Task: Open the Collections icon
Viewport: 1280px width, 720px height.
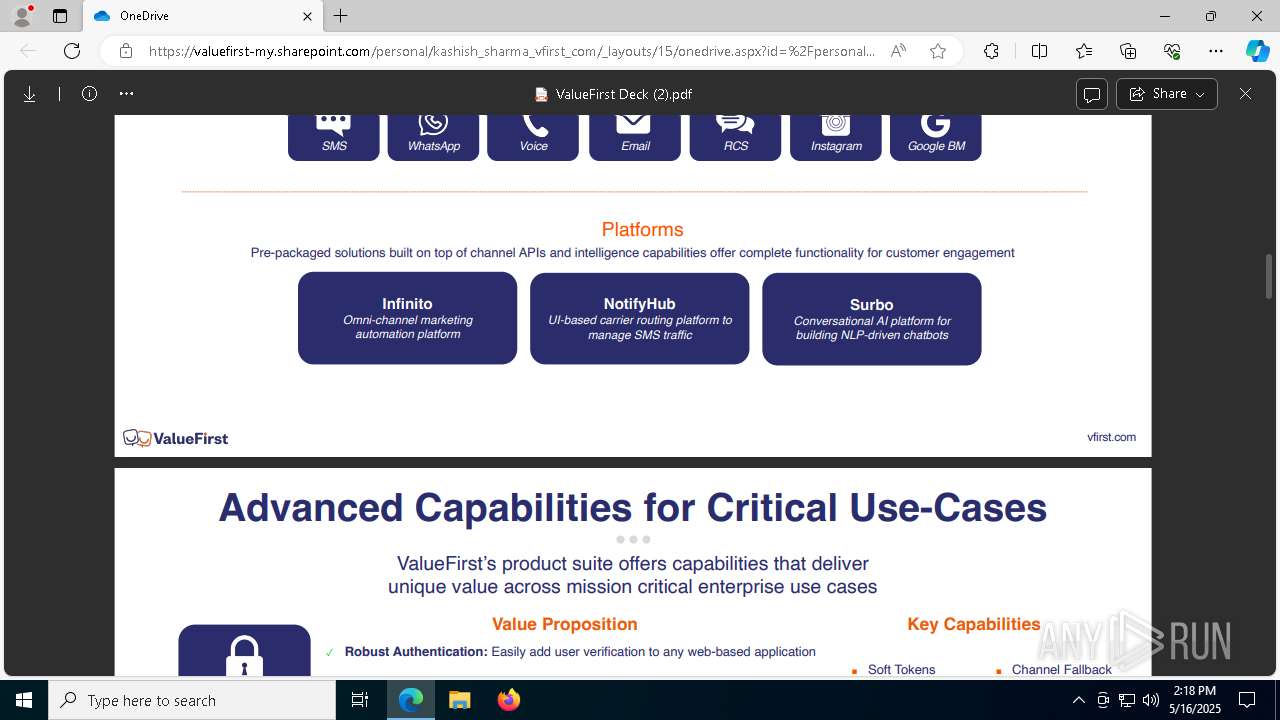Action: click(1128, 51)
